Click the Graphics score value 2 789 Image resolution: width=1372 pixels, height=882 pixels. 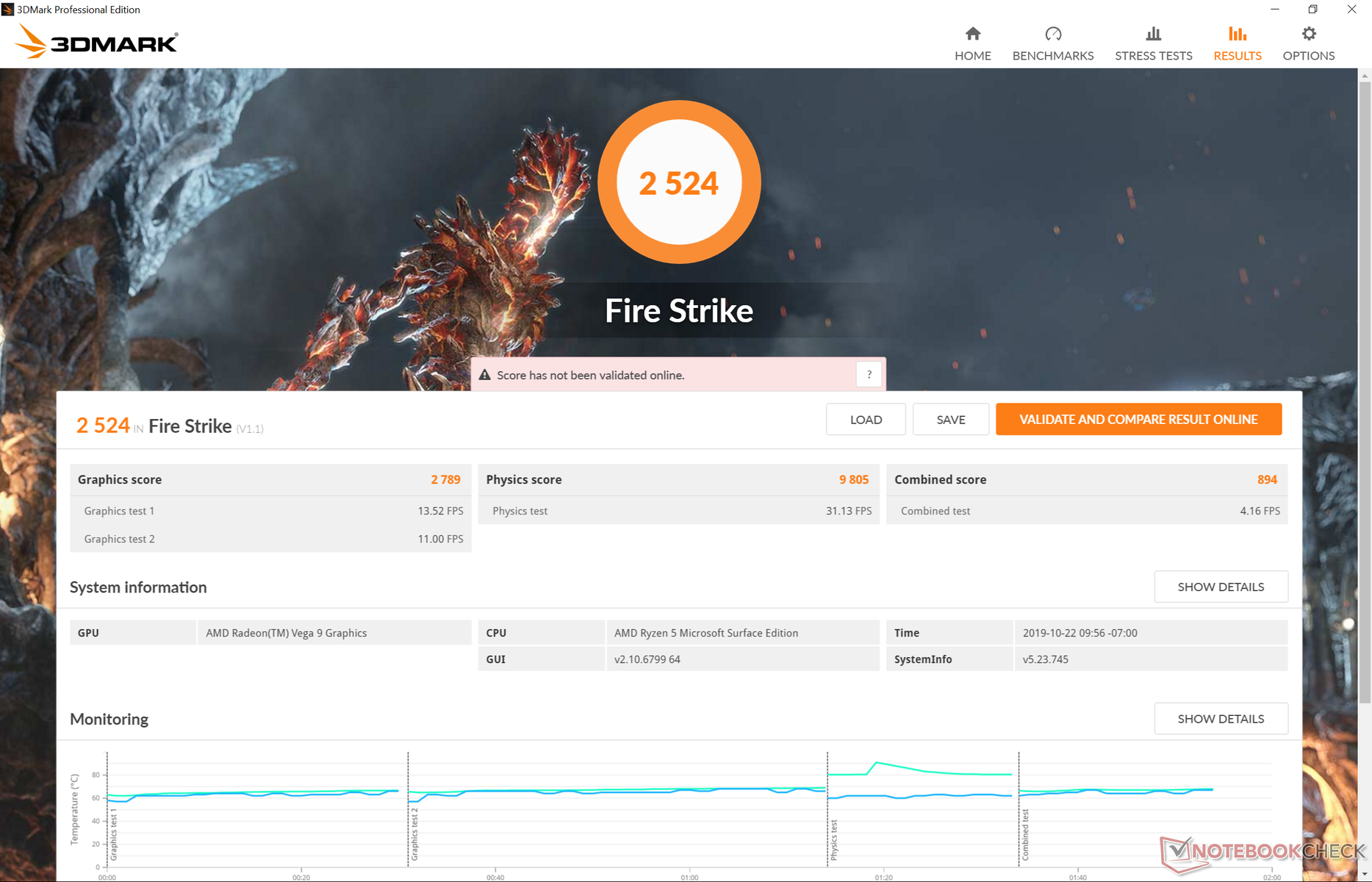[x=445, y=479]
